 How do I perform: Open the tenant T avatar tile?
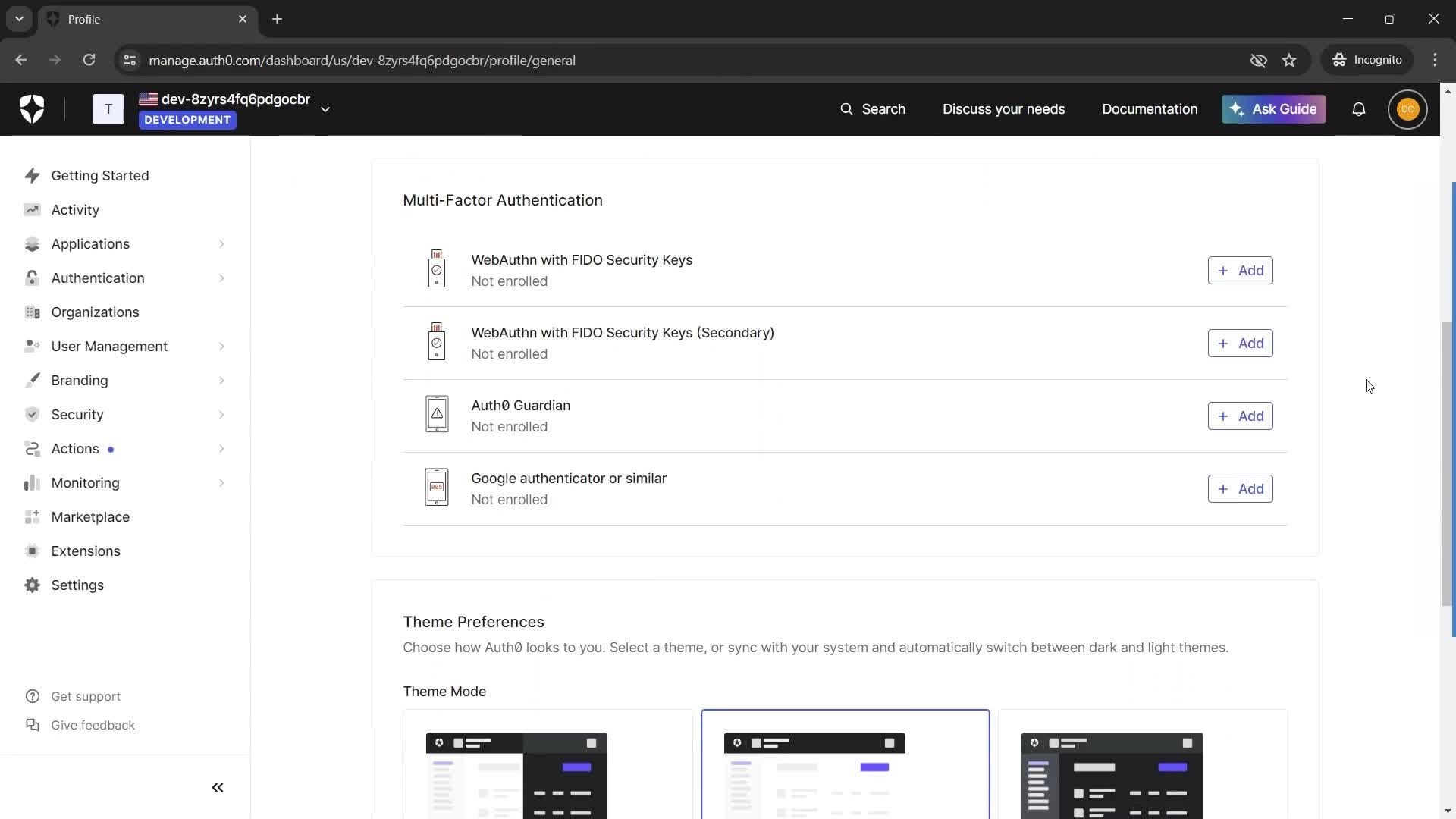108,109
